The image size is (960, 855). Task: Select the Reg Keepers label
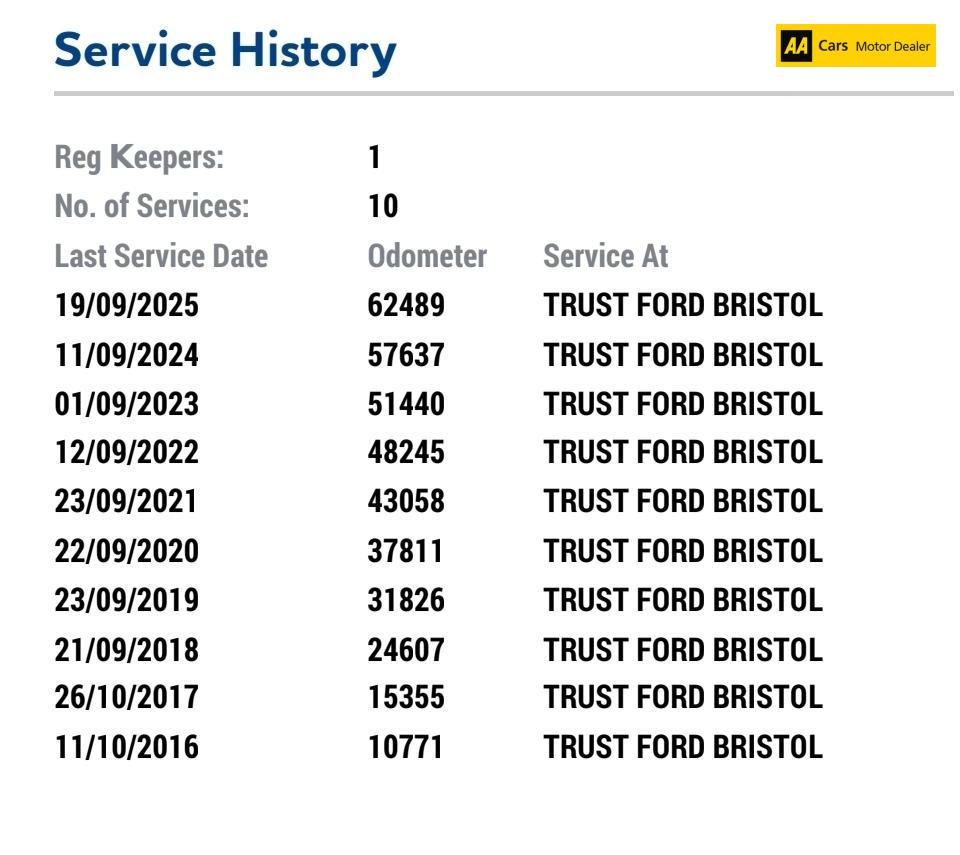point(139,158)
